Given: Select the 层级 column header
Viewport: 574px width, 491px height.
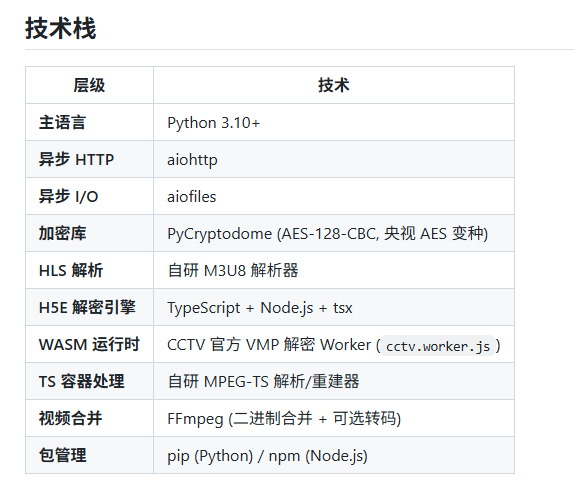Looking at the screenshot, I should pos(89,85).
